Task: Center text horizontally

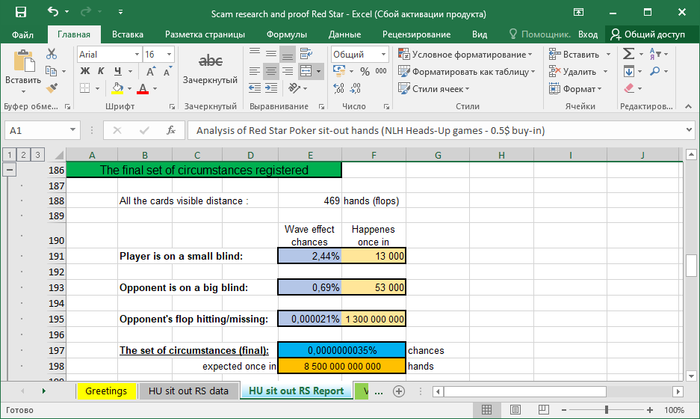Action: (x=271, y=71)
